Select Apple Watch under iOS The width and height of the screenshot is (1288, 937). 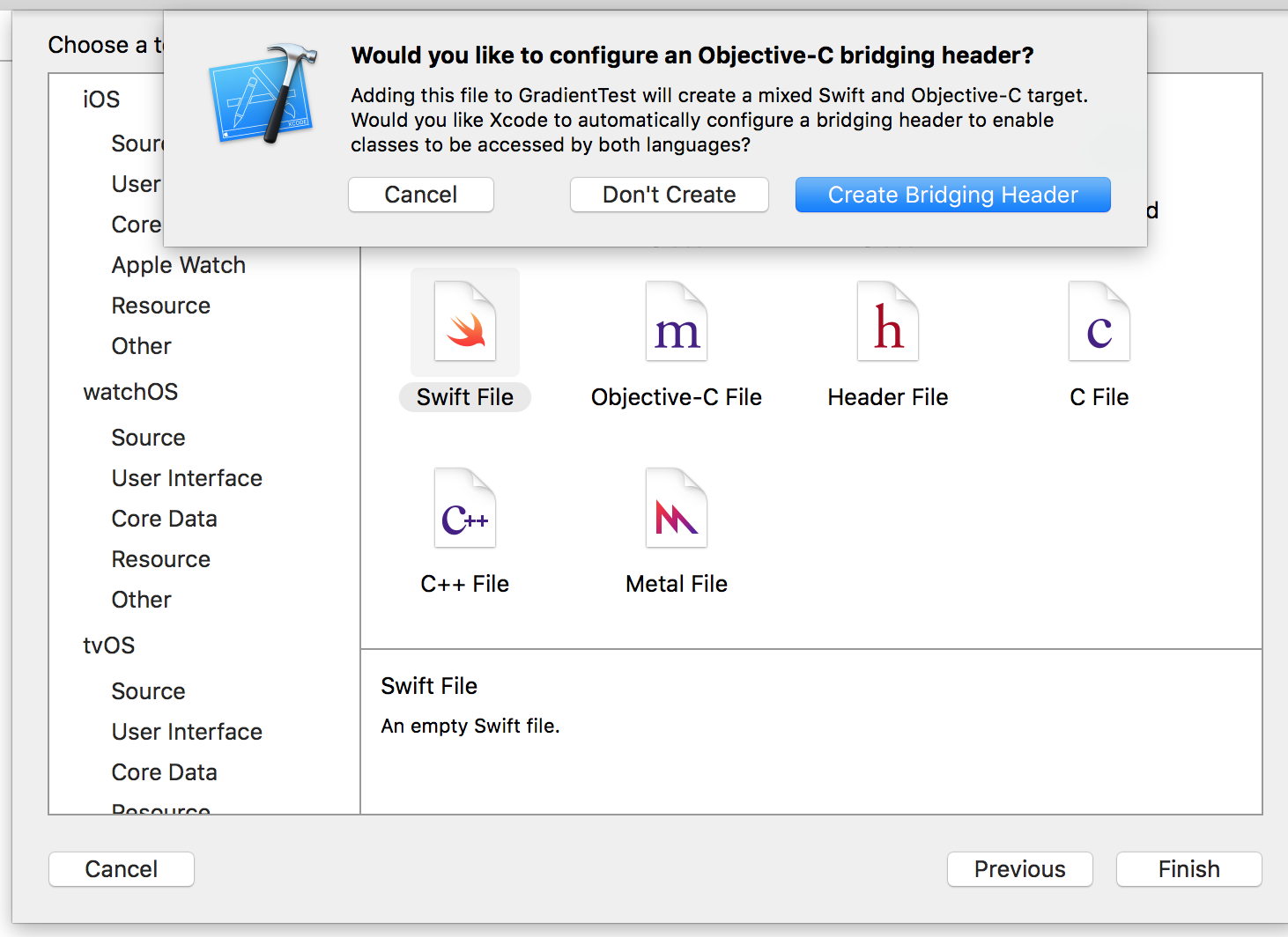point(179,265)
